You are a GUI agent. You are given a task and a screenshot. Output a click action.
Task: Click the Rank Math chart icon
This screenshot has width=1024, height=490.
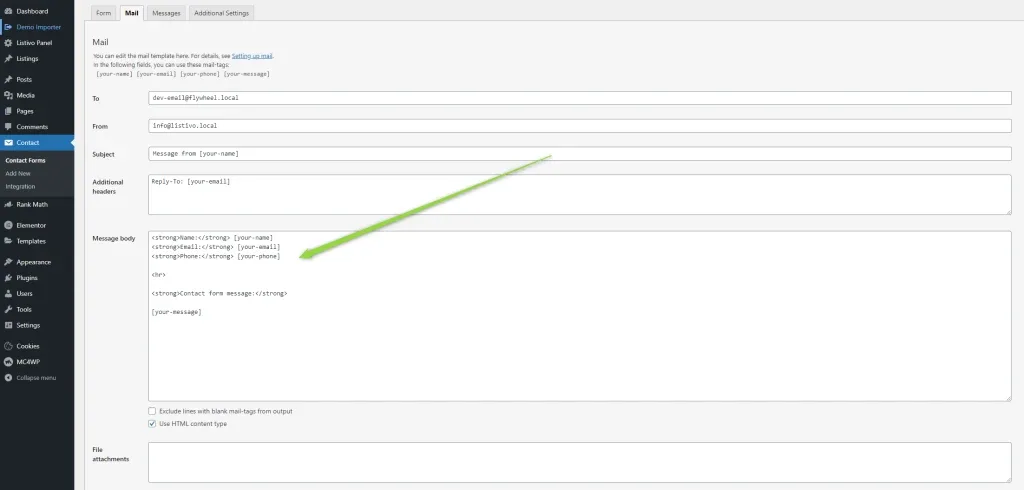pos(8,204)
